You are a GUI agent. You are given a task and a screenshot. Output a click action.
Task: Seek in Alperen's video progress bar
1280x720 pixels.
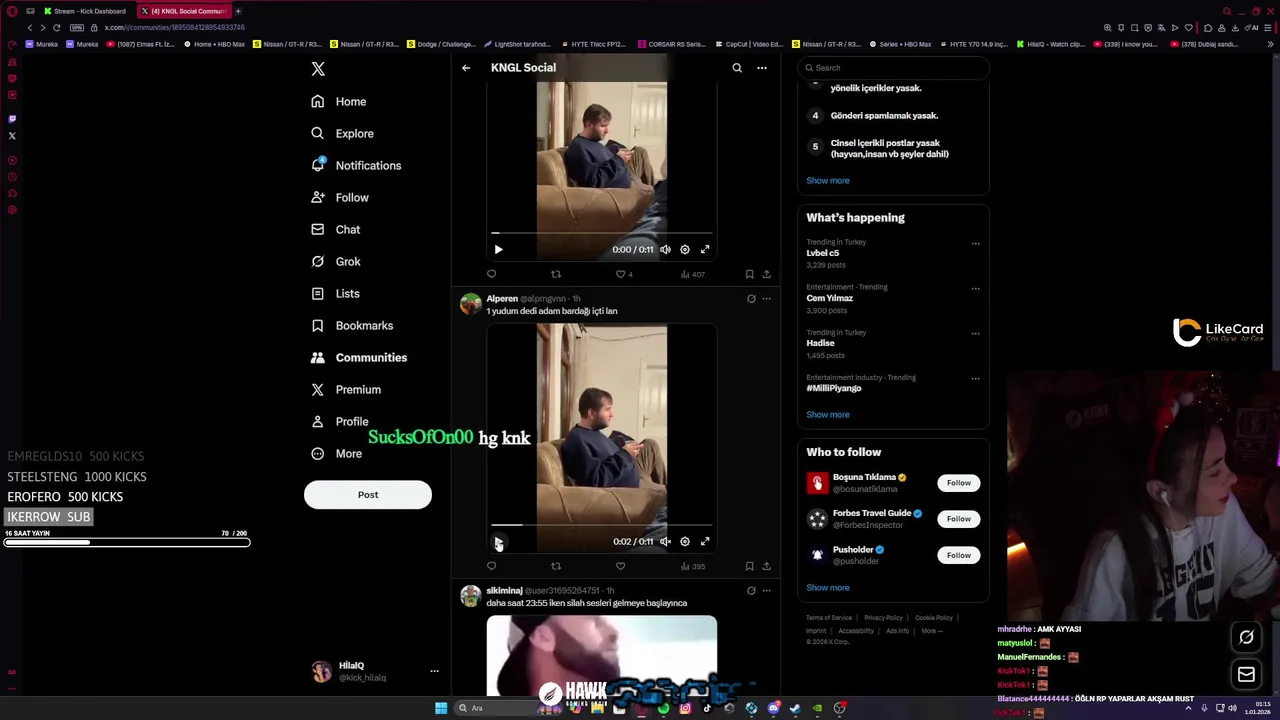coord(601,524)
